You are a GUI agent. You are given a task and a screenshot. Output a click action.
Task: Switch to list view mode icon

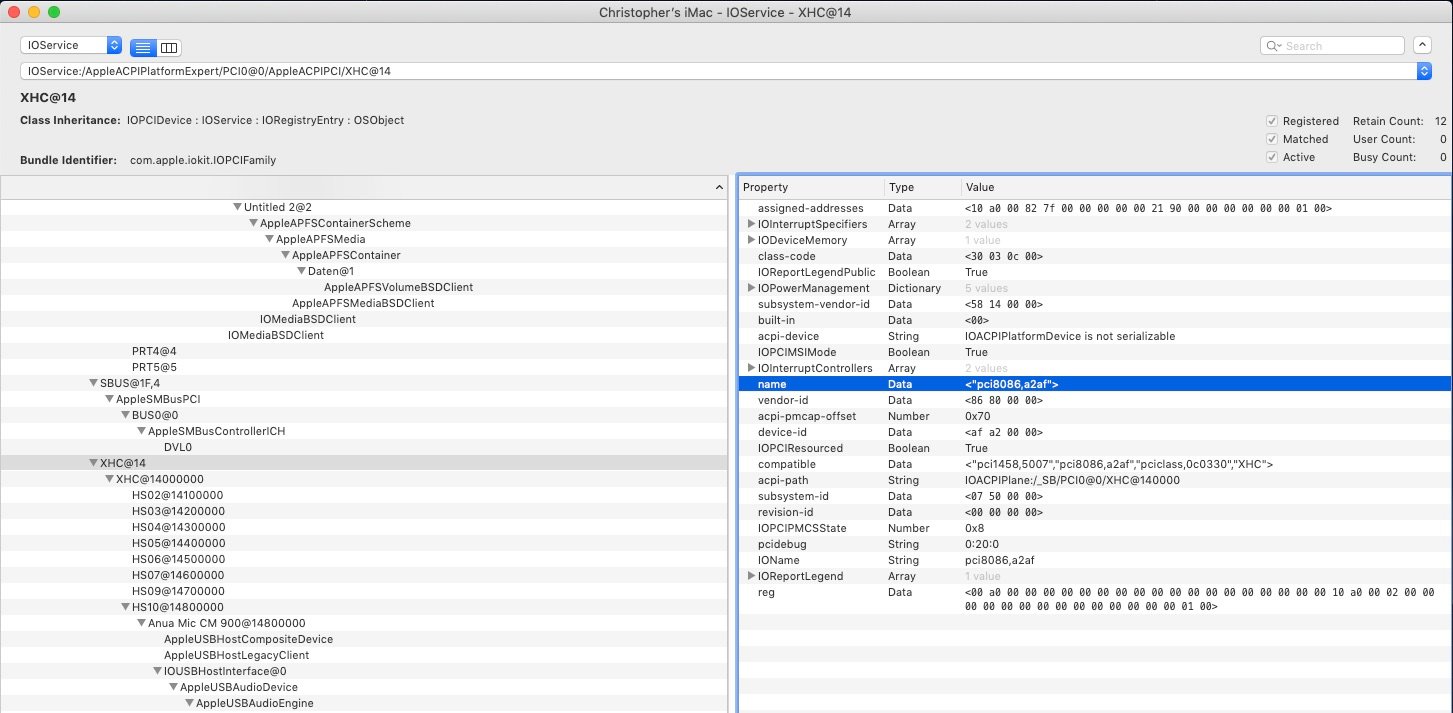click(x=143, y=47)
